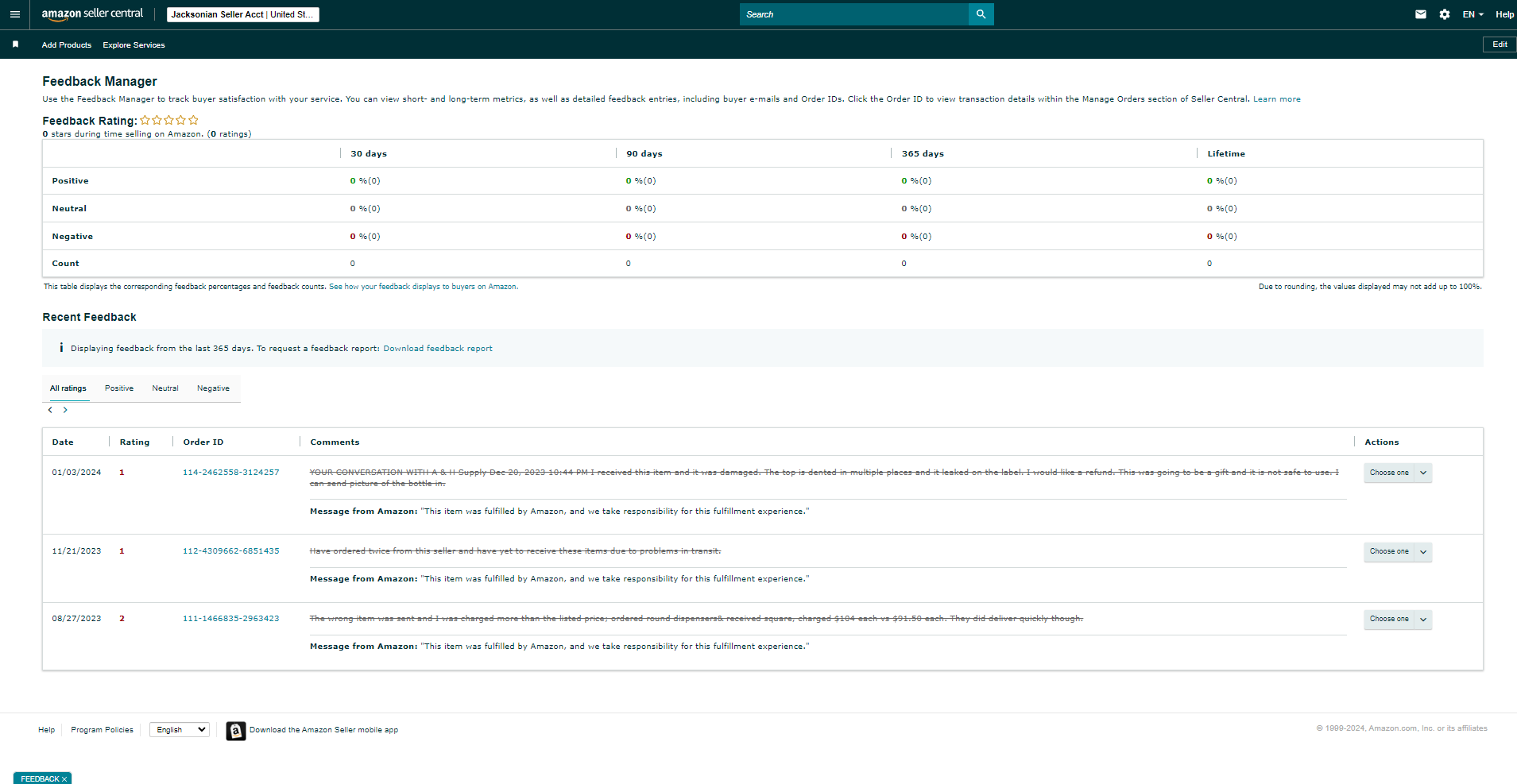
Task: Open order 112-4309662-6851435
Action: pyautogui.click(x=231, y=551)
